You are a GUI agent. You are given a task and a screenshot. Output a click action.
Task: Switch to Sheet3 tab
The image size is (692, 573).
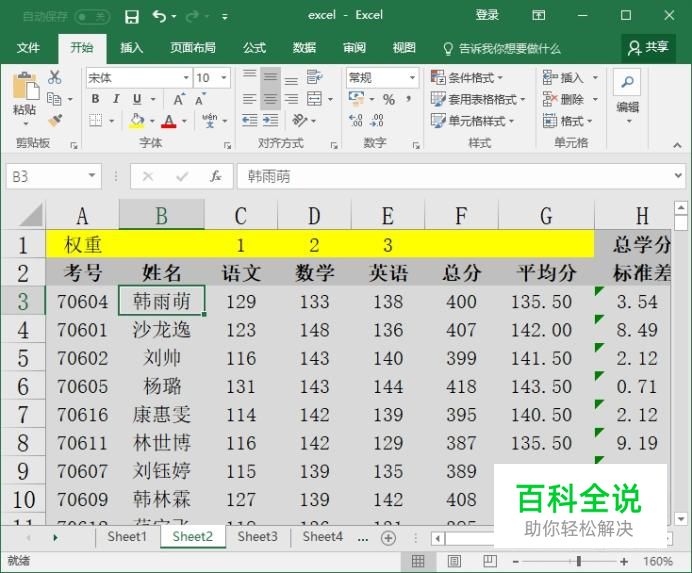[x=257, y=537]
